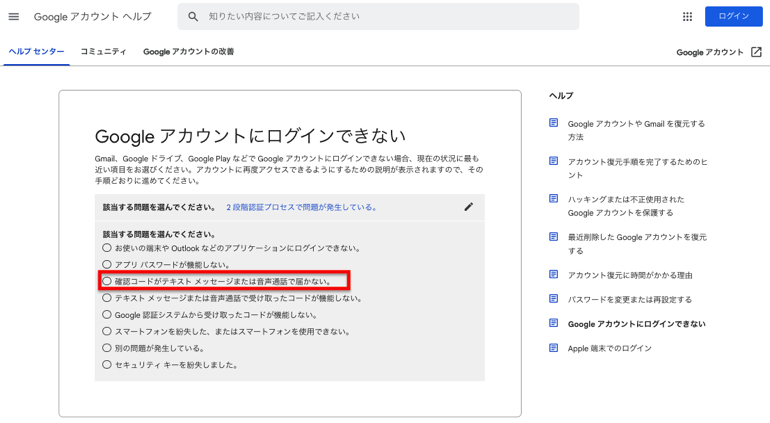Screen dimensions: 770x423
Task: Select スマートフォンを紛失した radio option
Action: pos(107,331)
